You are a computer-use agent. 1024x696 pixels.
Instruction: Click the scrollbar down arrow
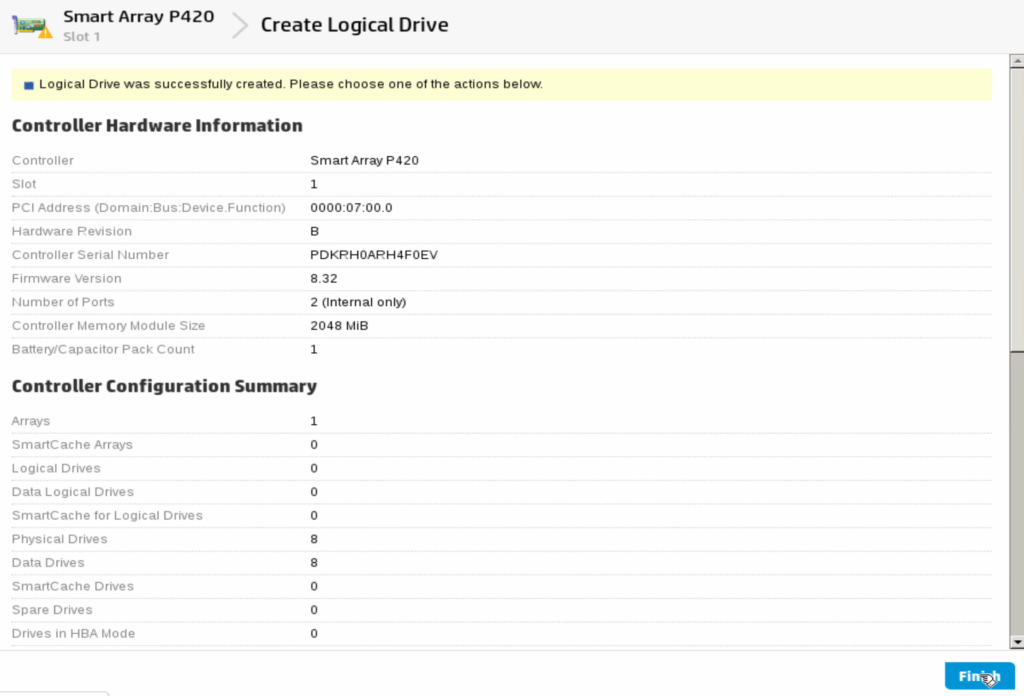(x=1016, y=642)
